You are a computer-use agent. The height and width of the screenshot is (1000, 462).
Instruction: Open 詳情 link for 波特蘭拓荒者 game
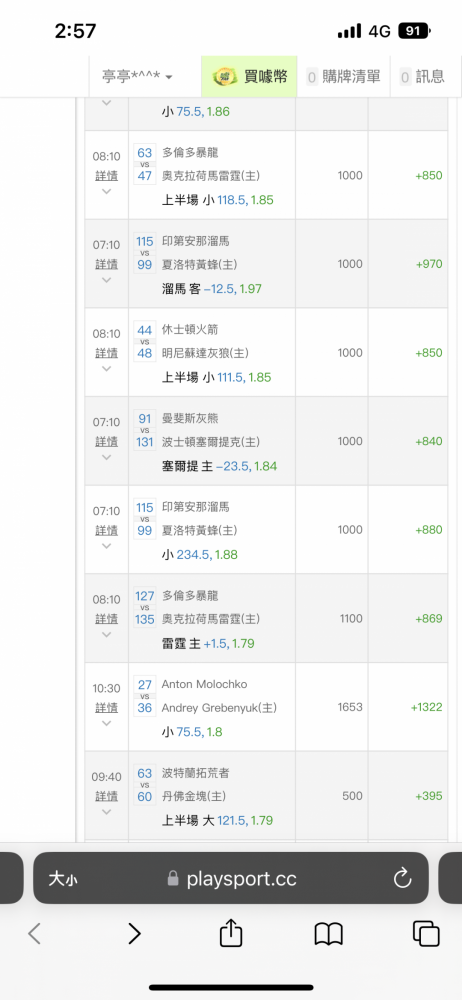click(107, 796)
